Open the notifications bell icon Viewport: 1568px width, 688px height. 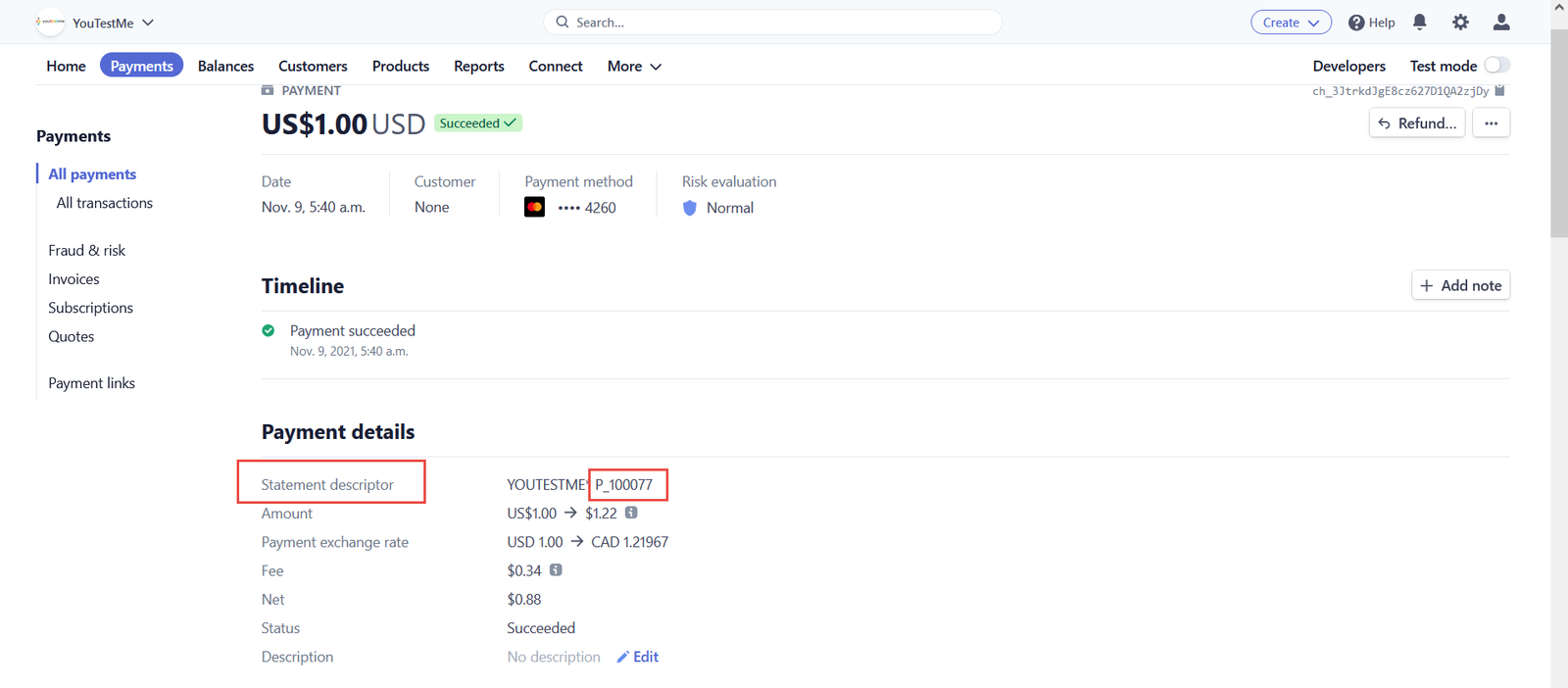(1419, 22)
